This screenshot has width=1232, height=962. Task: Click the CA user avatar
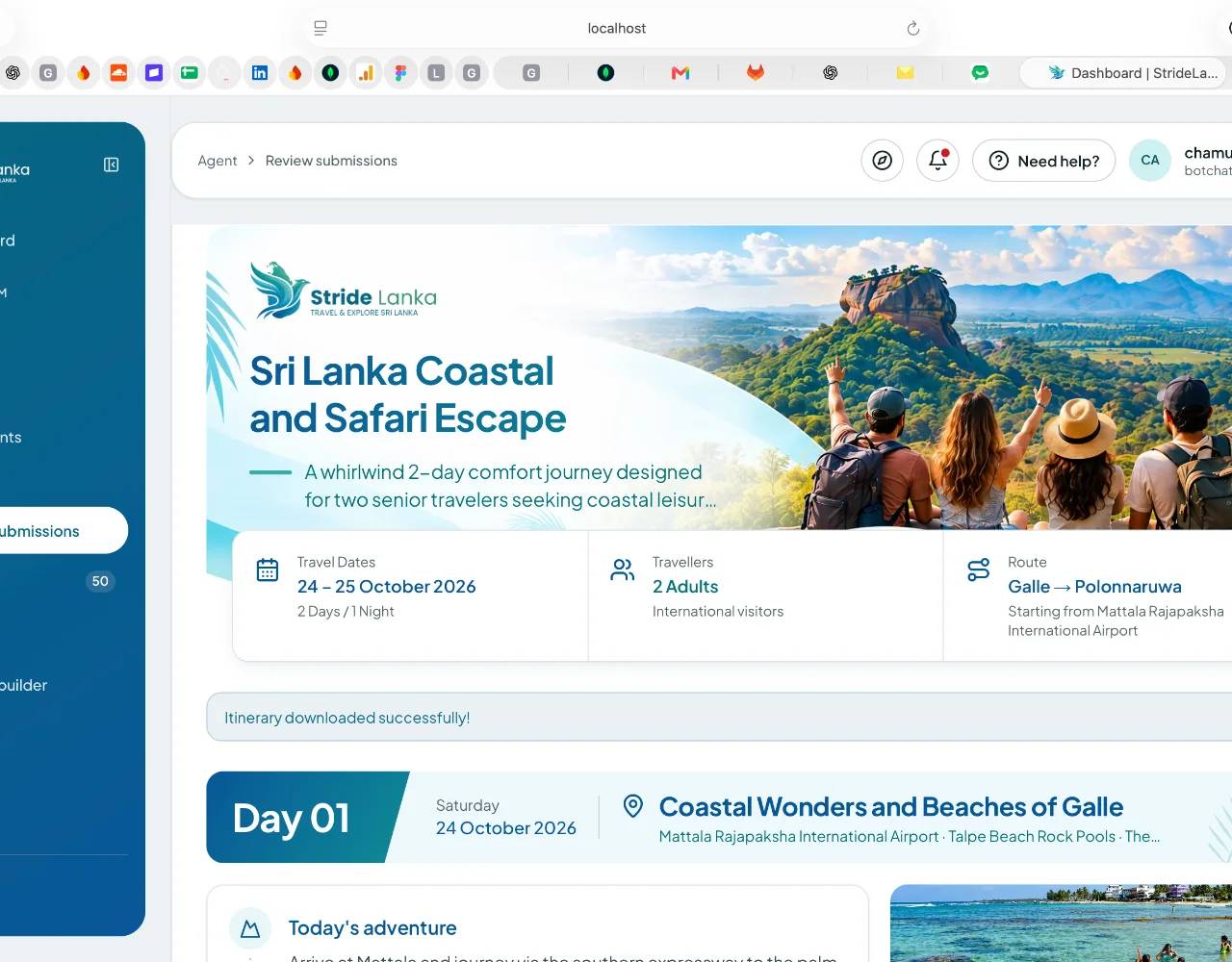pos(1150,161)
